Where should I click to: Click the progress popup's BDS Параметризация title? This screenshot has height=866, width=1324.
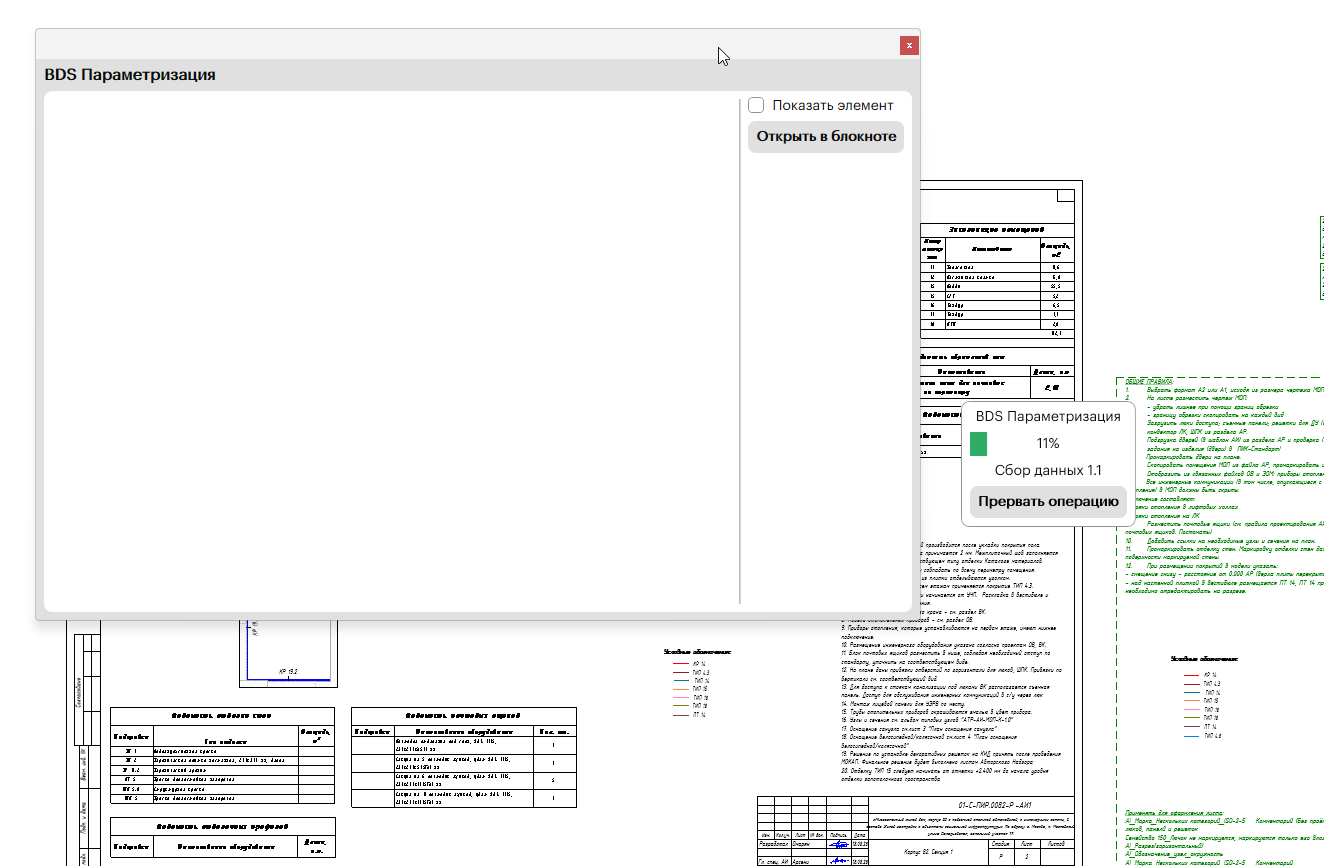[1048, 416]
